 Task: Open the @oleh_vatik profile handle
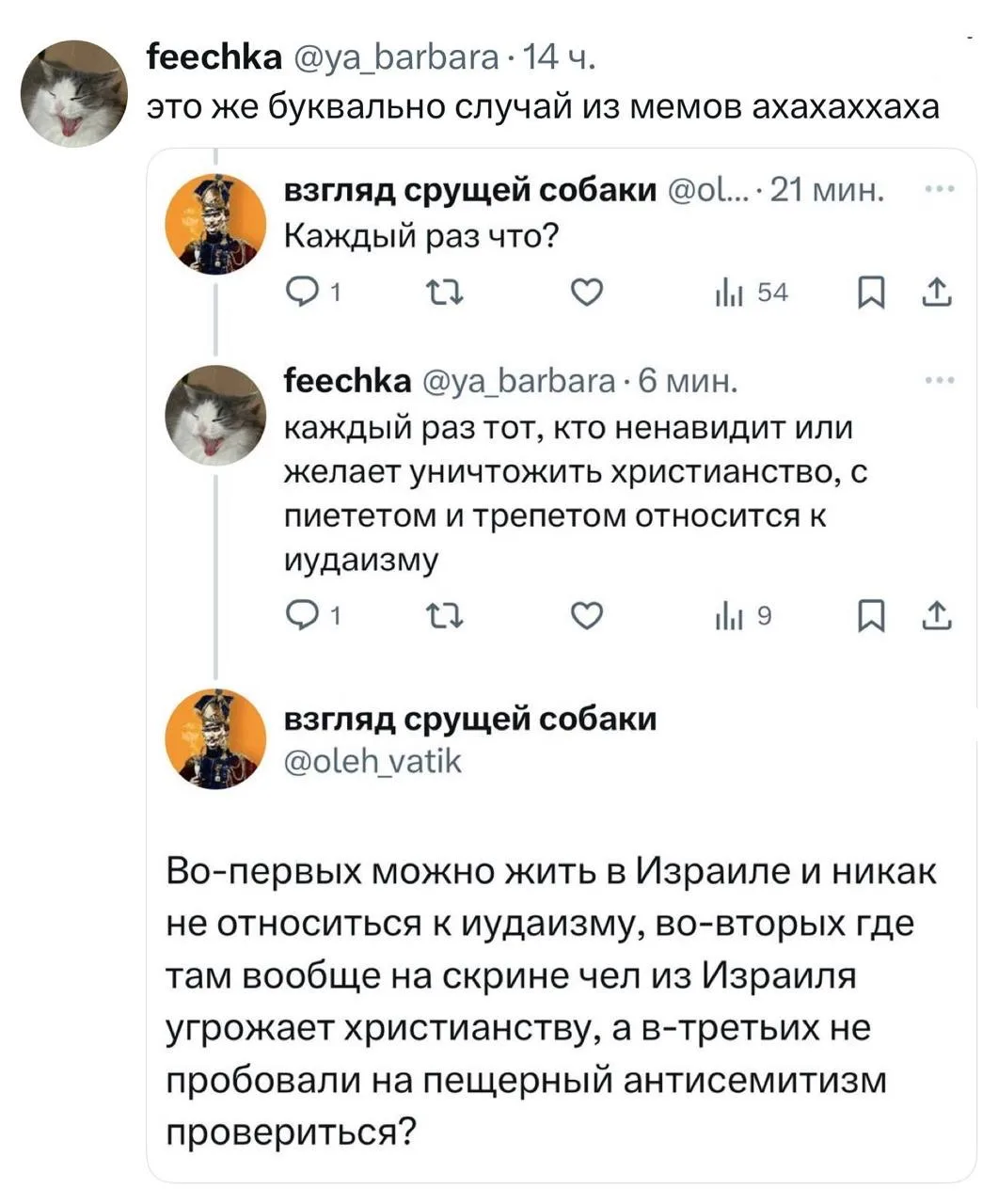(x=372, y=760)
